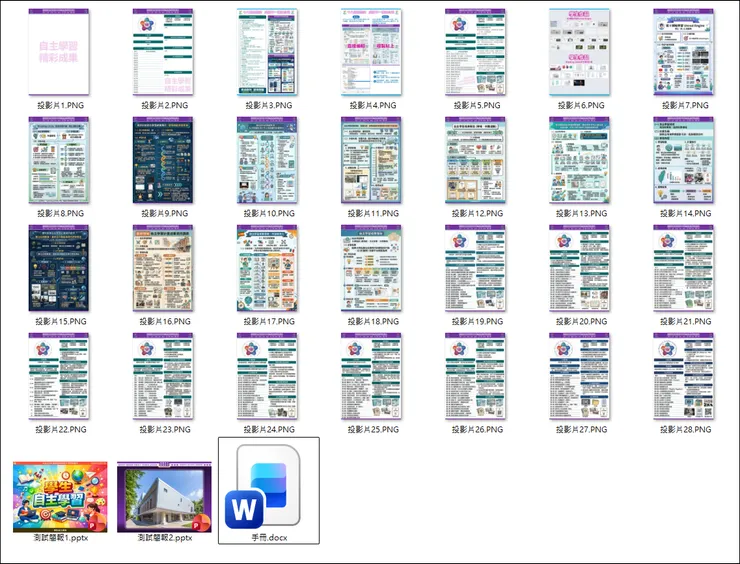Viewport: 740px width, 564px height.
Task: Select the 投影片21.PNG thumbnail
Action: 684,268
